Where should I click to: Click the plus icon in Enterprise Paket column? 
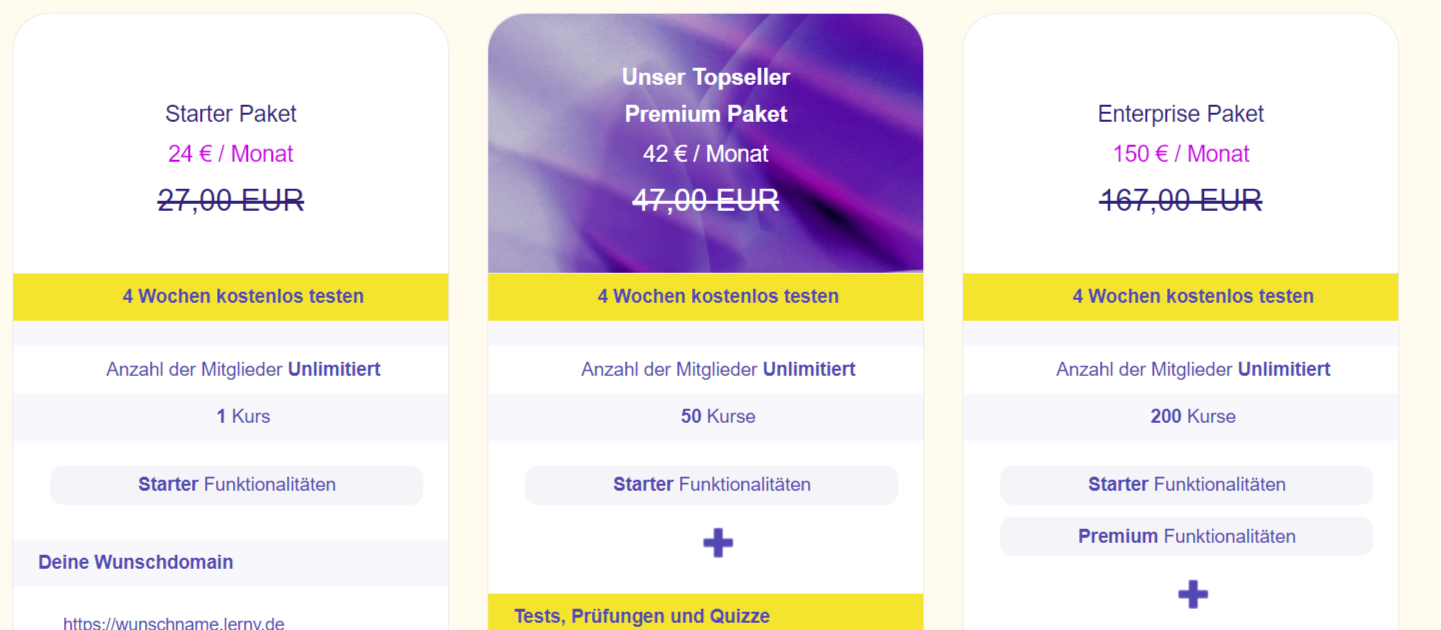point(1193,595)
